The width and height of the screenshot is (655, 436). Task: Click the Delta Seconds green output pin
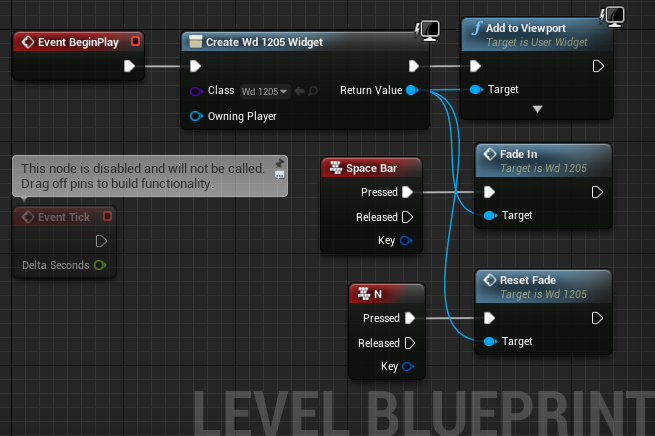point(100,265)
